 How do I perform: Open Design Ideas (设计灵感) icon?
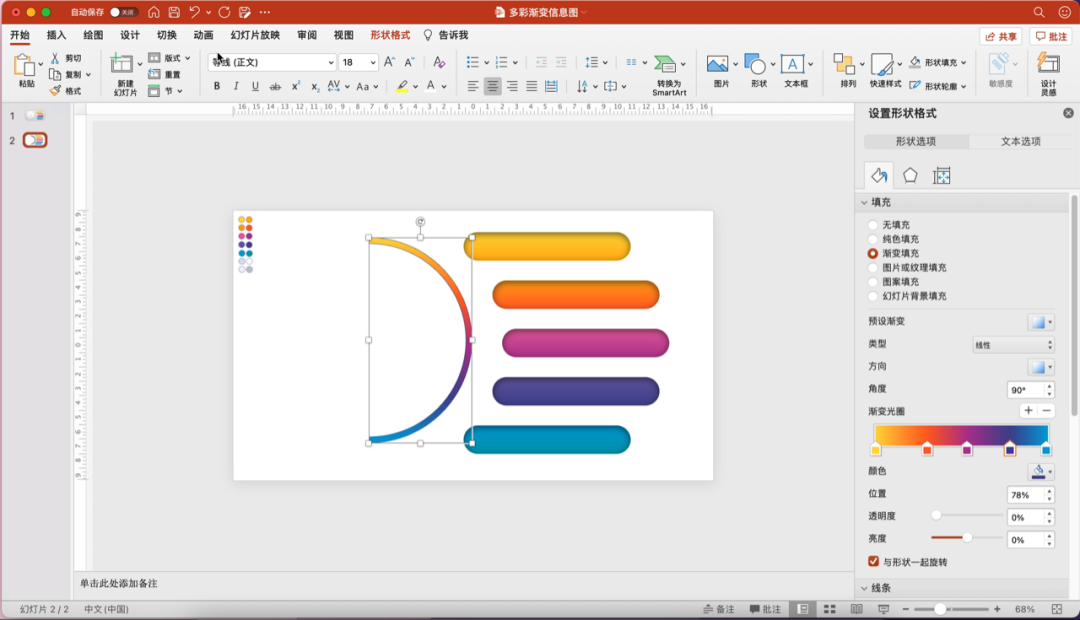(1047, 66)
